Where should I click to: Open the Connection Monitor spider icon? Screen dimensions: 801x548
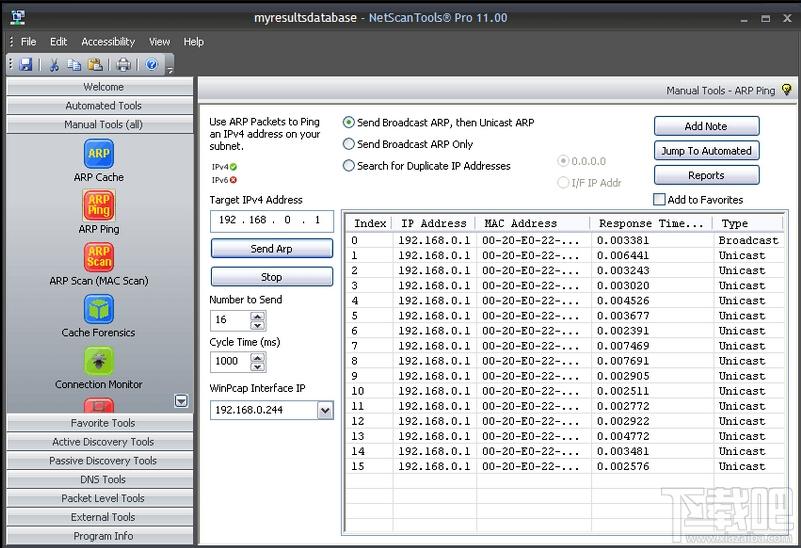click(x=99, y=361)
